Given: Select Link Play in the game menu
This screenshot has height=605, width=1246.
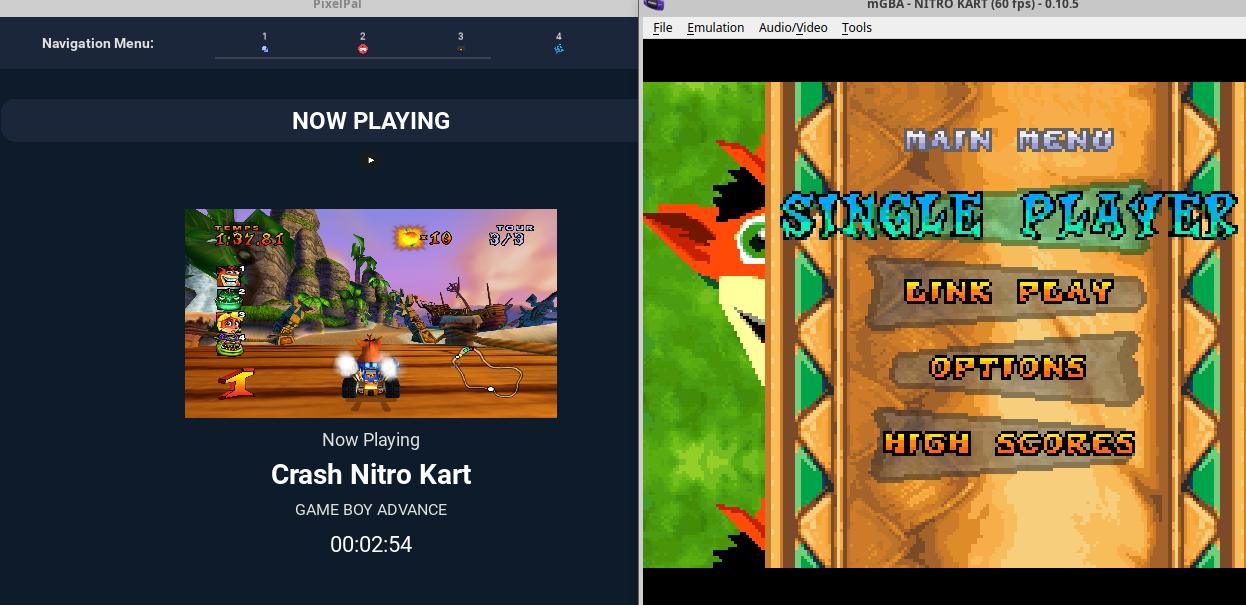Looking at the screenshot, I should coord(1008,292).
